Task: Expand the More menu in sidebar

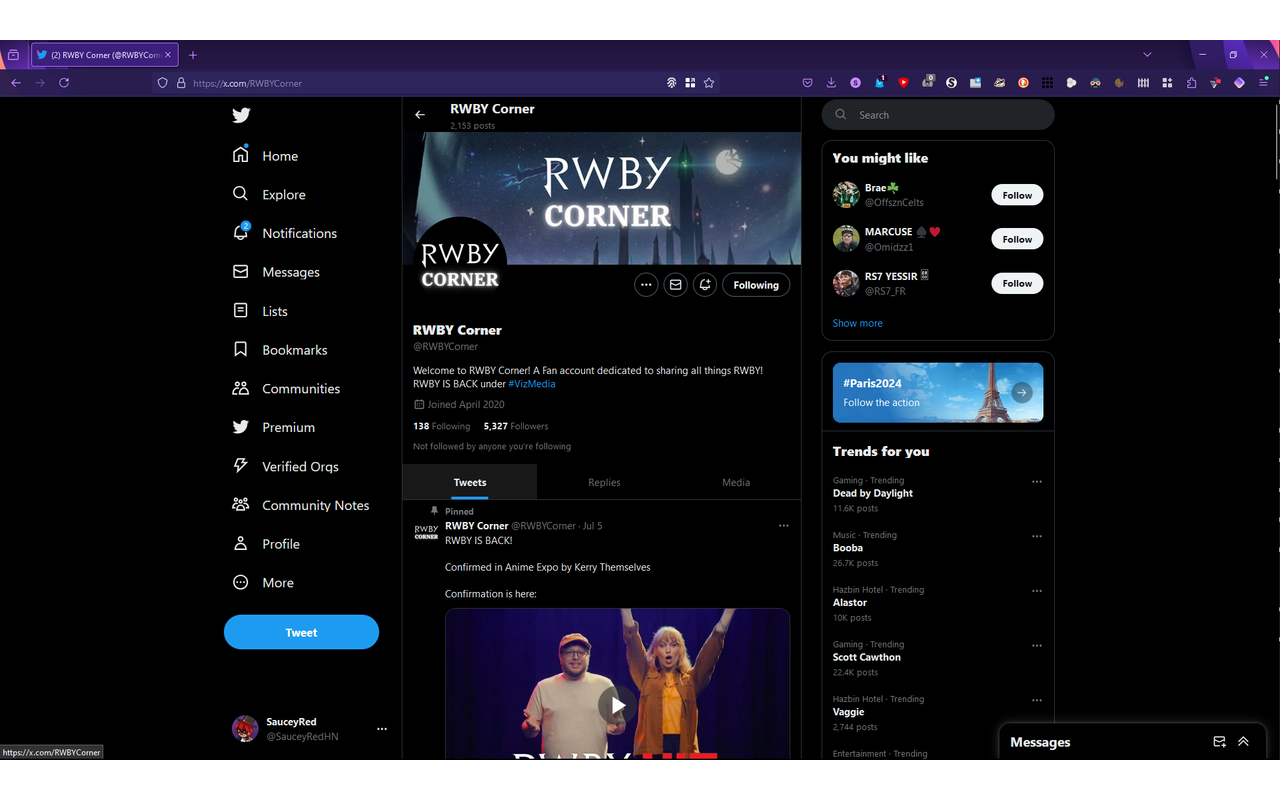Action: click(263, 582)
